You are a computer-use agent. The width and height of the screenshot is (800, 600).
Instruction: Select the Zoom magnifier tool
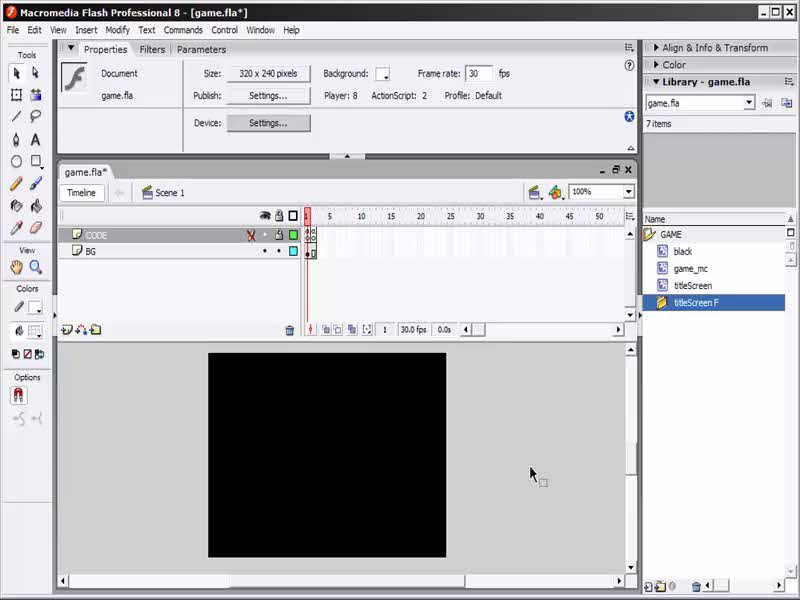pos(36,267)
